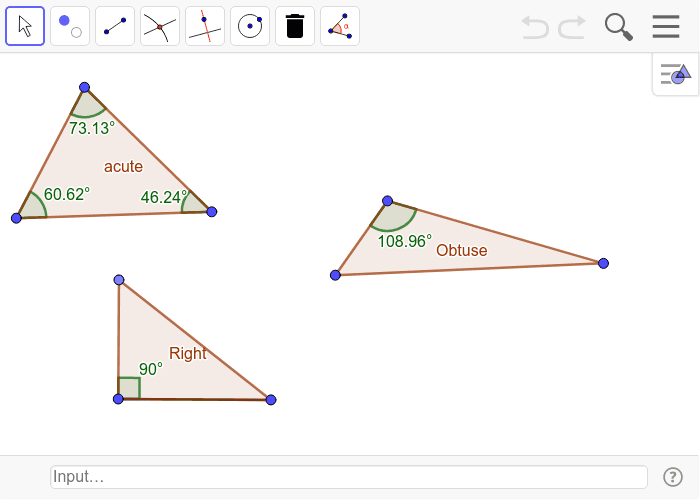Image resolution: width=700 pixels, height=500 pixels.
Task: Click the Undo arrow
Action: point(535,27)
